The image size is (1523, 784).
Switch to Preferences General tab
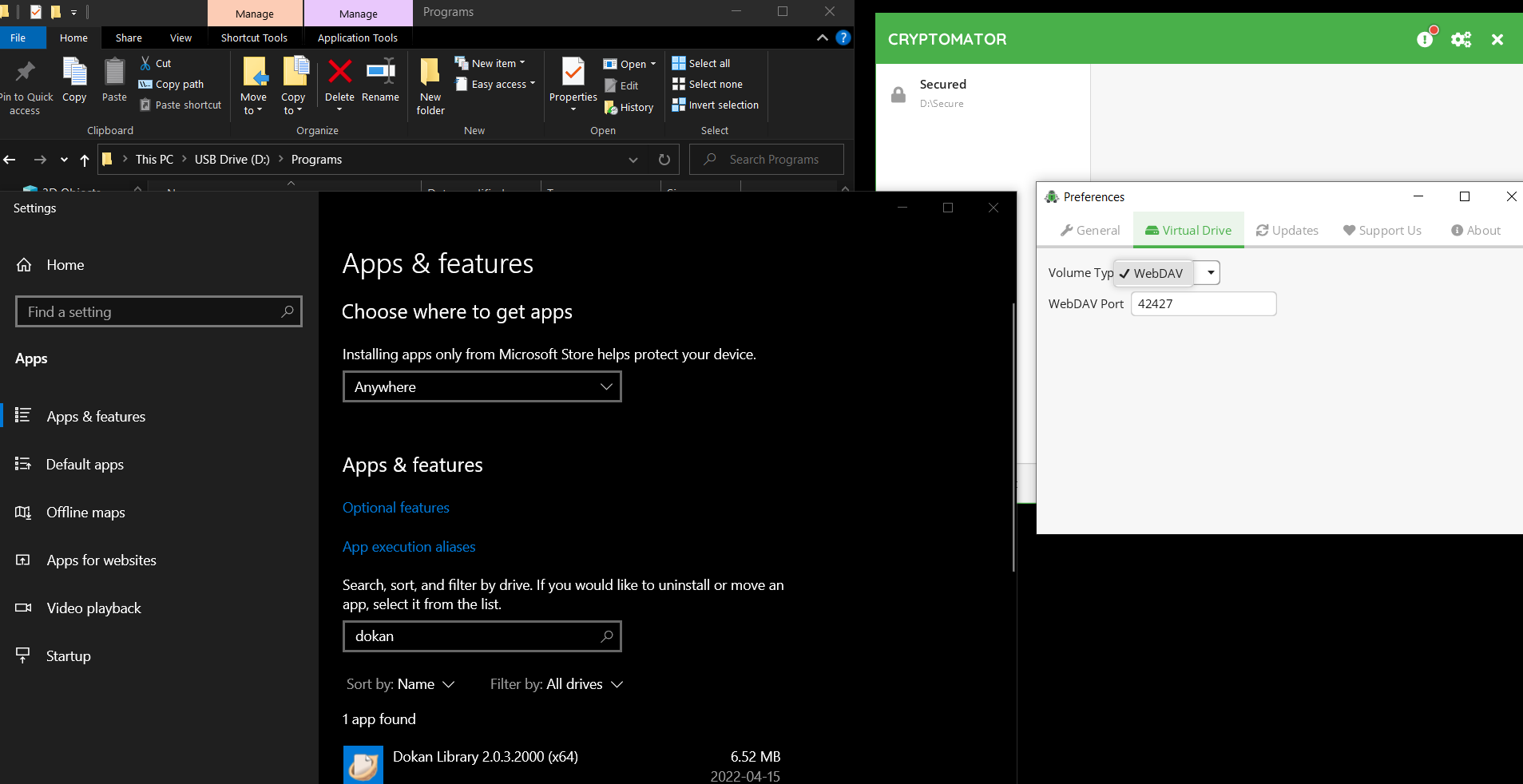click(x=1090, y=230)
